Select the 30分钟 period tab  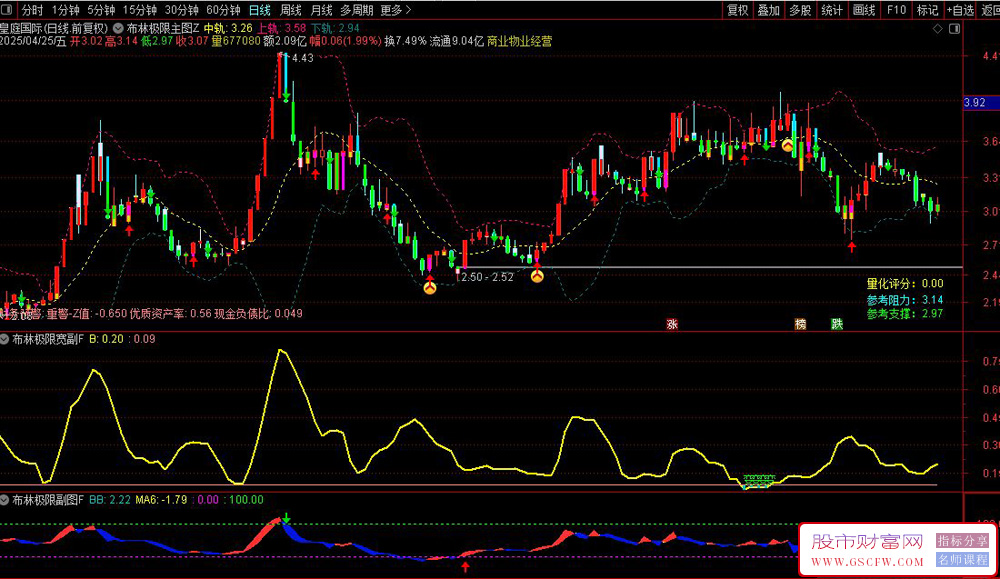click(182, 10)
